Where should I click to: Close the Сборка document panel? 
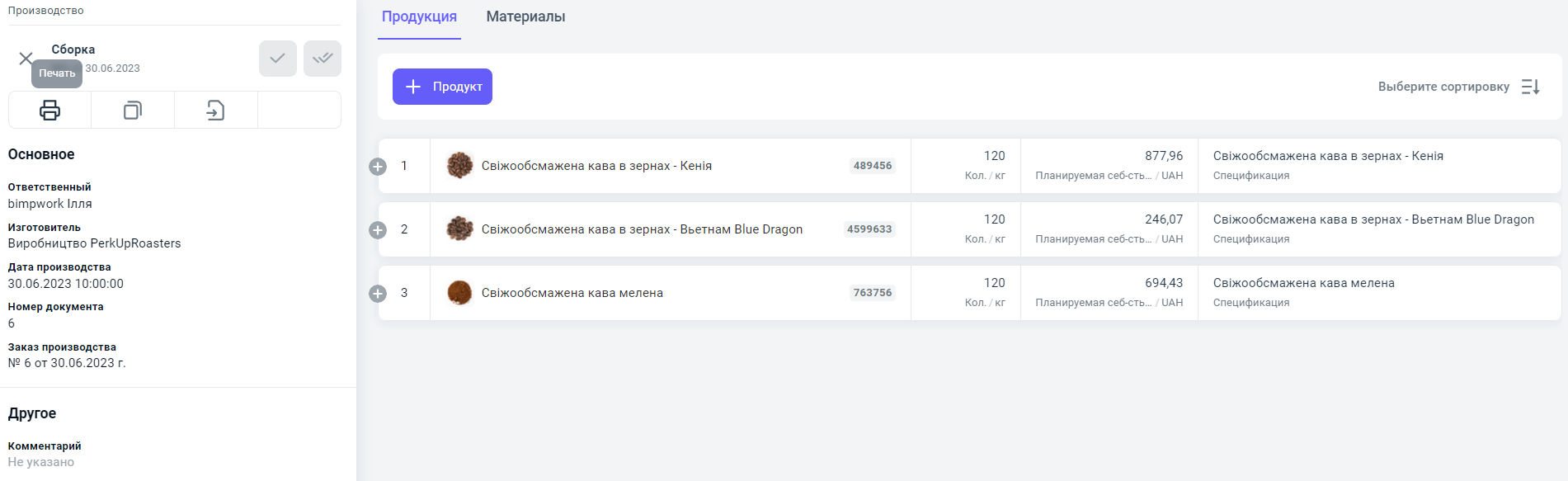click(x=26, y=59)
